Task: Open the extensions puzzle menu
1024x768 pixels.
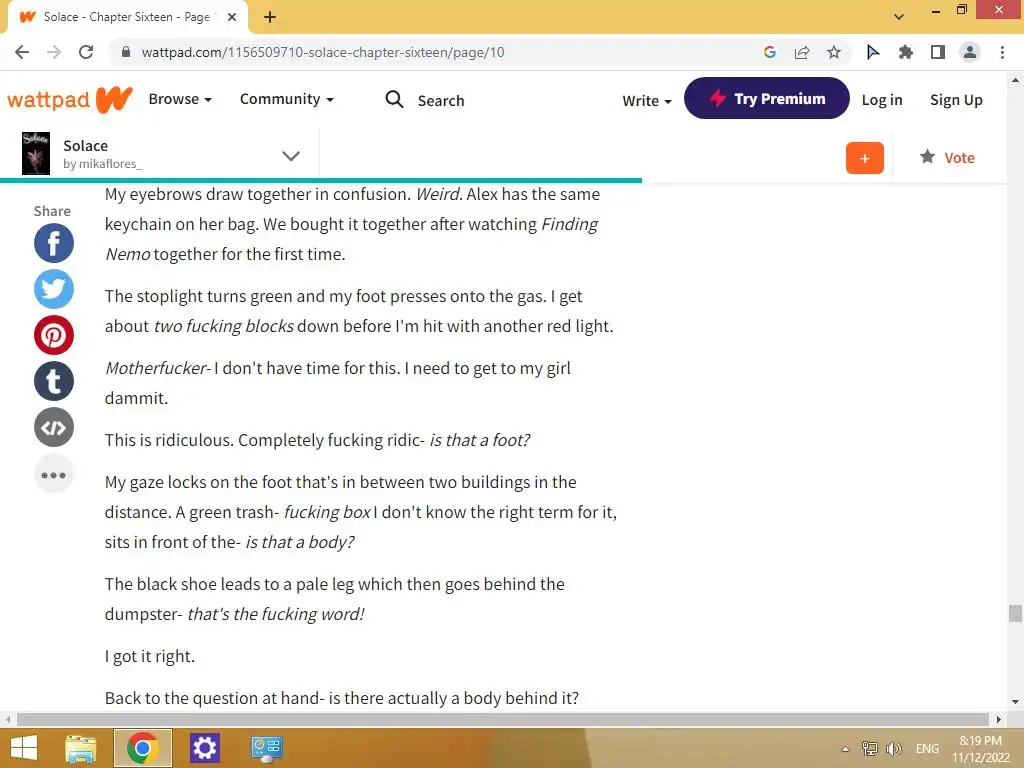Action: pyautogui.click(x=905, y=52)
